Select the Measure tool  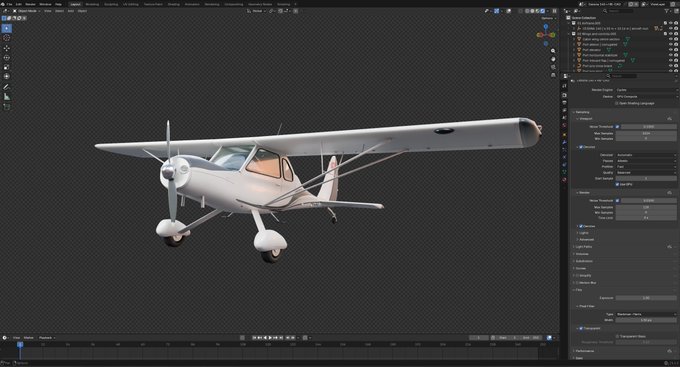(x=7, y=97)
